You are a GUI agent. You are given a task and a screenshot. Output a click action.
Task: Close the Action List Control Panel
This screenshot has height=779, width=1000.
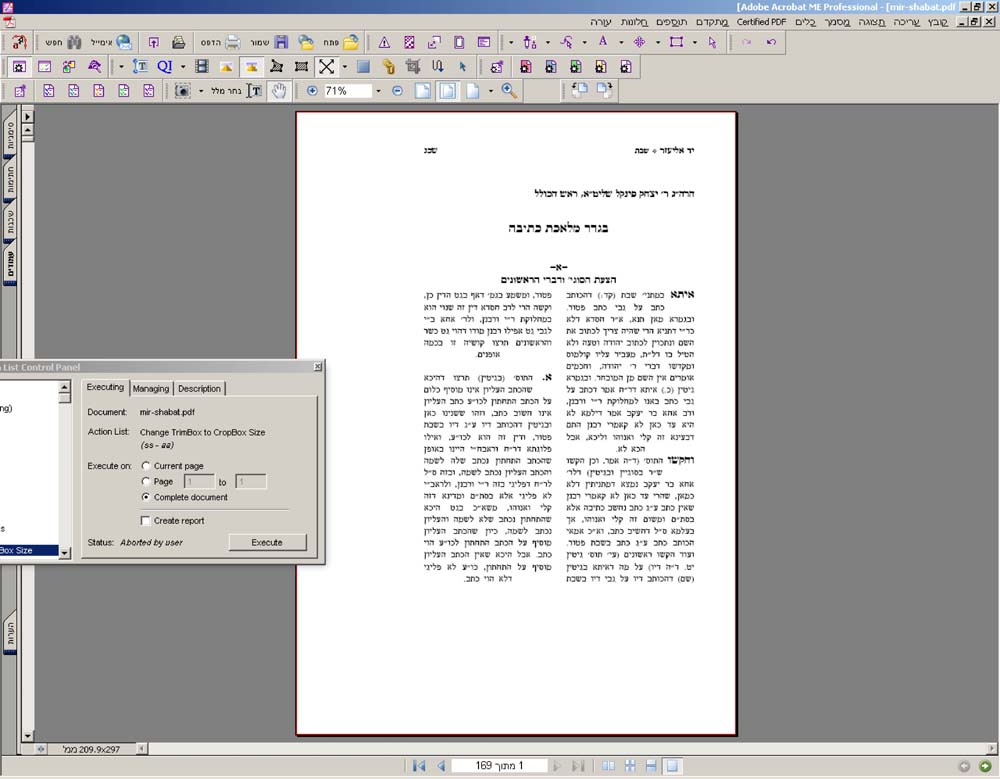coord(318,367)
